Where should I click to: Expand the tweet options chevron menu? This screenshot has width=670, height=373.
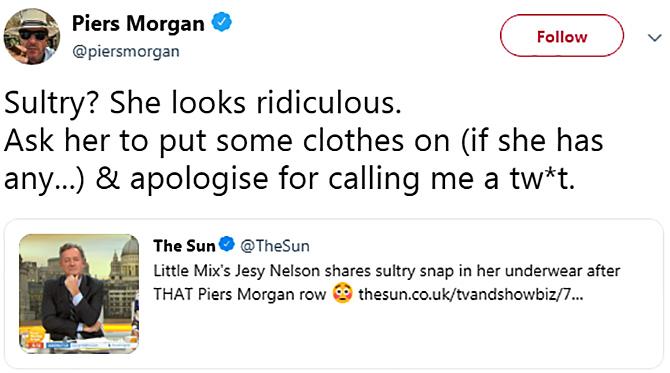654,38
